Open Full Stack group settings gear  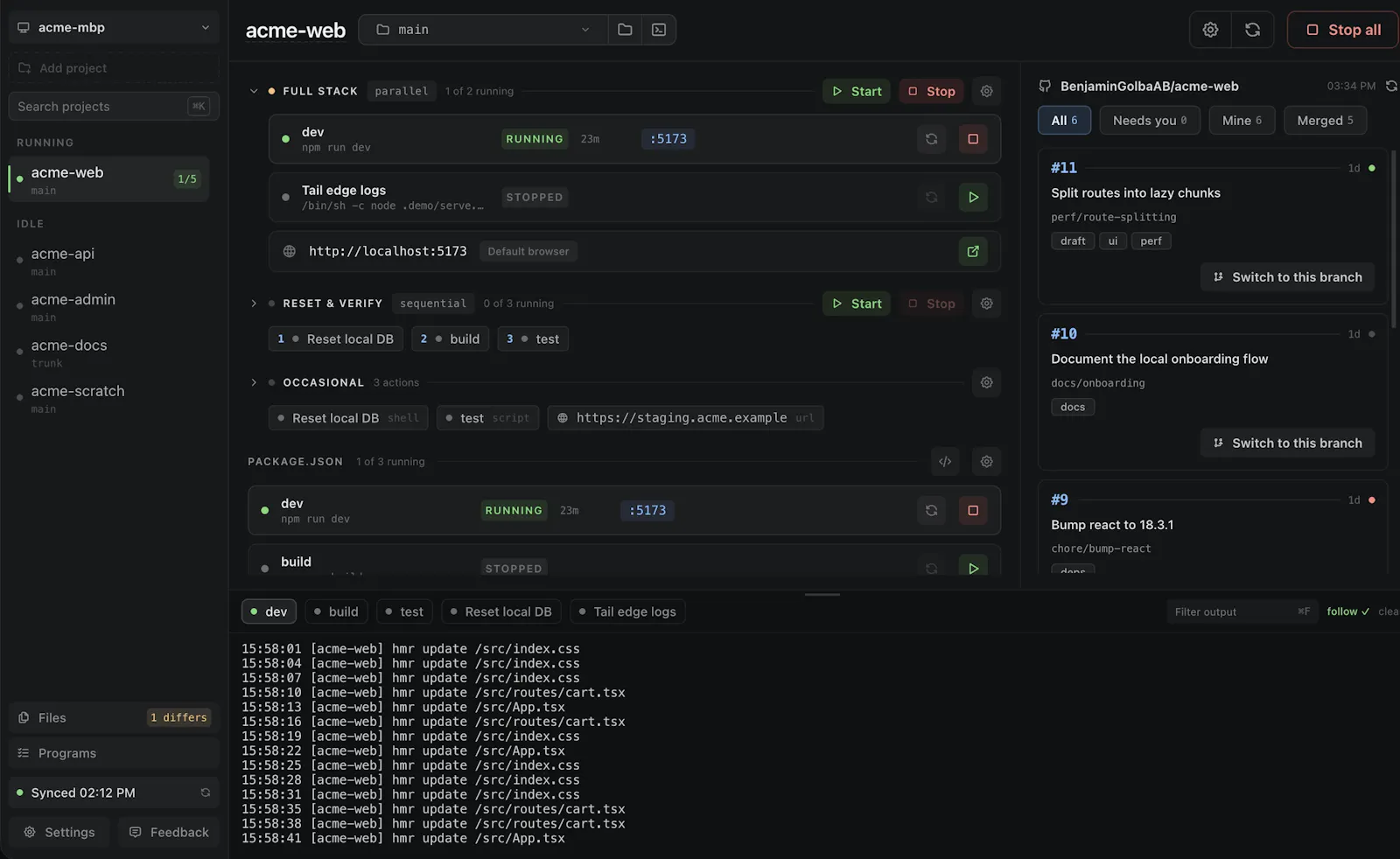[x=986, y=91]
